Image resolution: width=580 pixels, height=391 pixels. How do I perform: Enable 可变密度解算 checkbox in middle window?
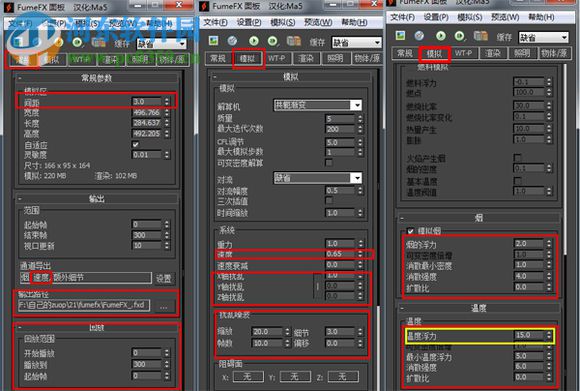click(328, 162)
